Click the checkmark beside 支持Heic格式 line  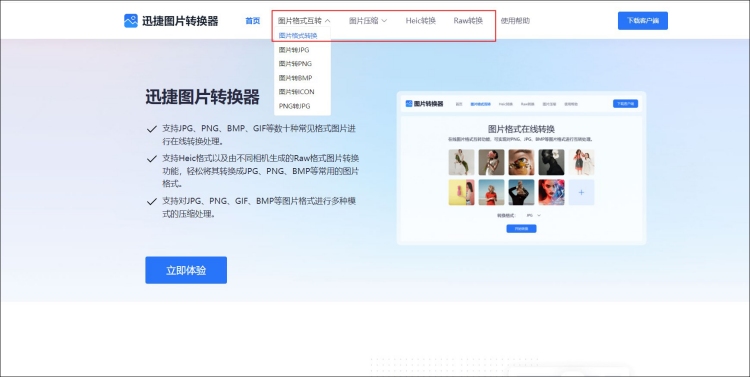152,159
